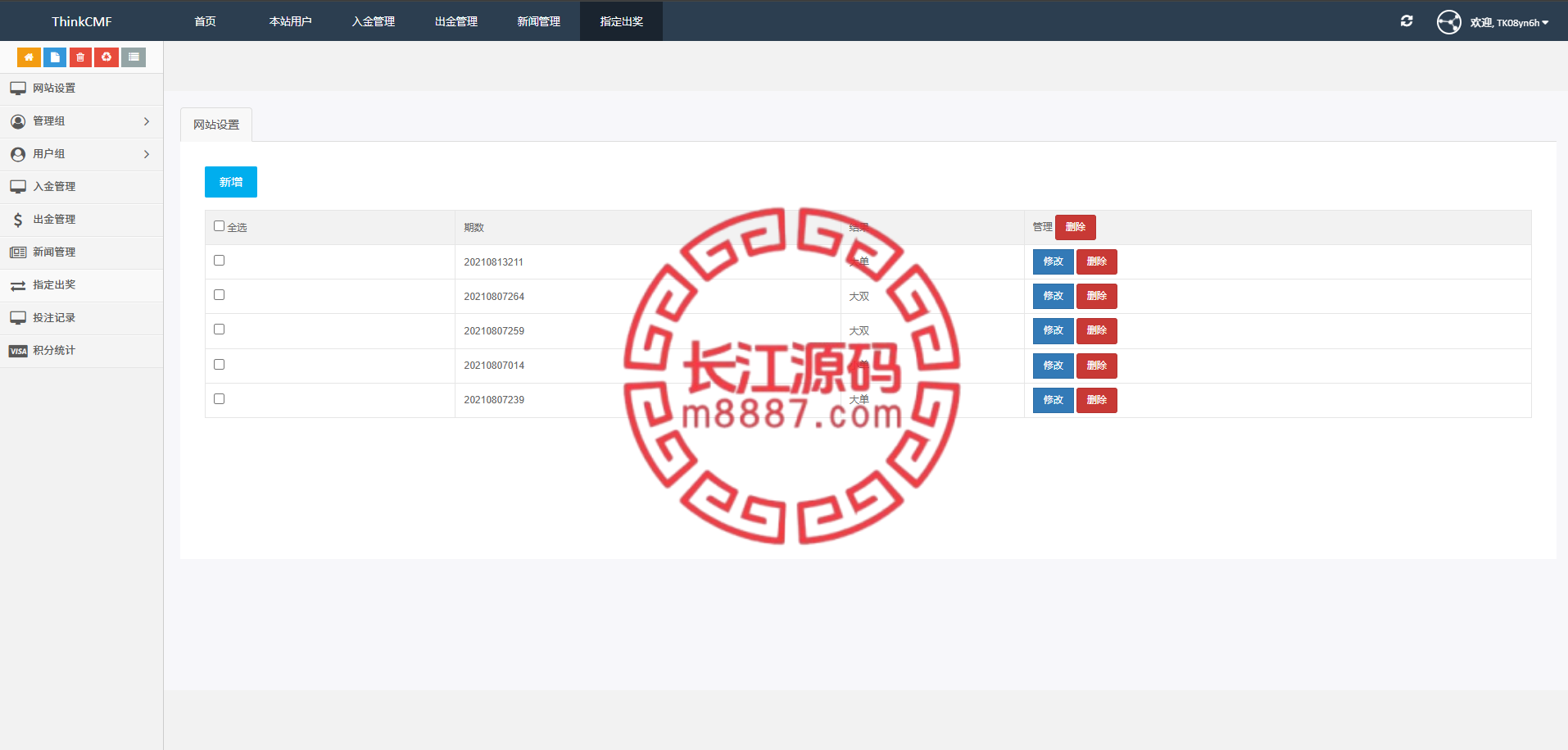Click 删除 for row 20210807259
The height and width of the screenshot is (750, 1568).
tap(1097, 330)
